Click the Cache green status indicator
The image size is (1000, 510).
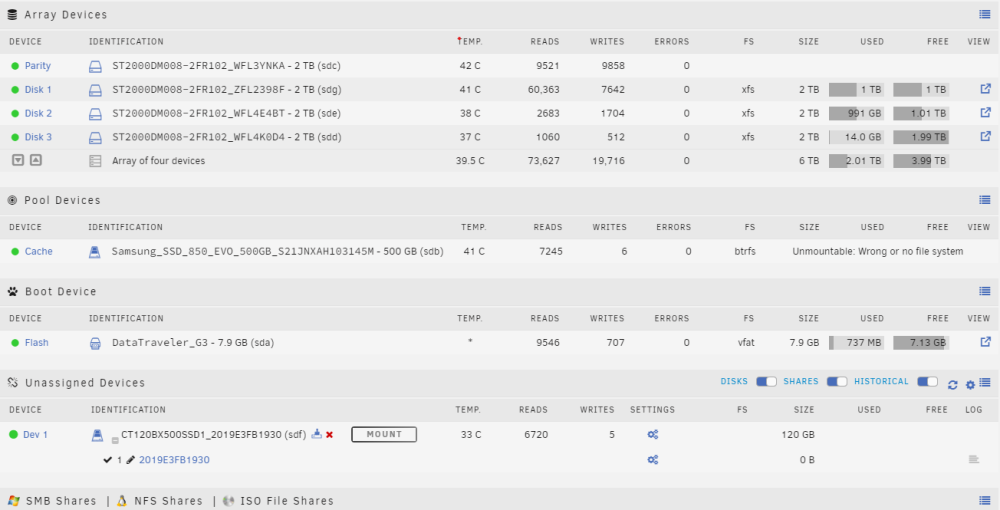[x=15, y=252]
